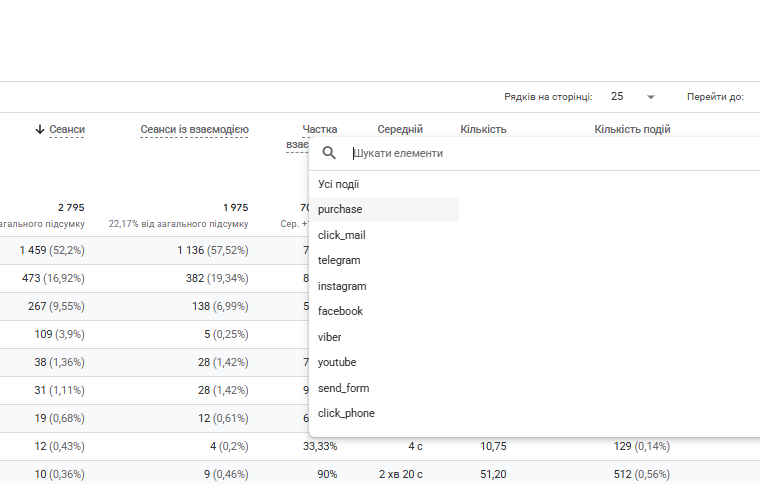The width and height of the screenshot is (760, 484).
Task: Click cell 382 (19,34%)
Action: (217, 278)
